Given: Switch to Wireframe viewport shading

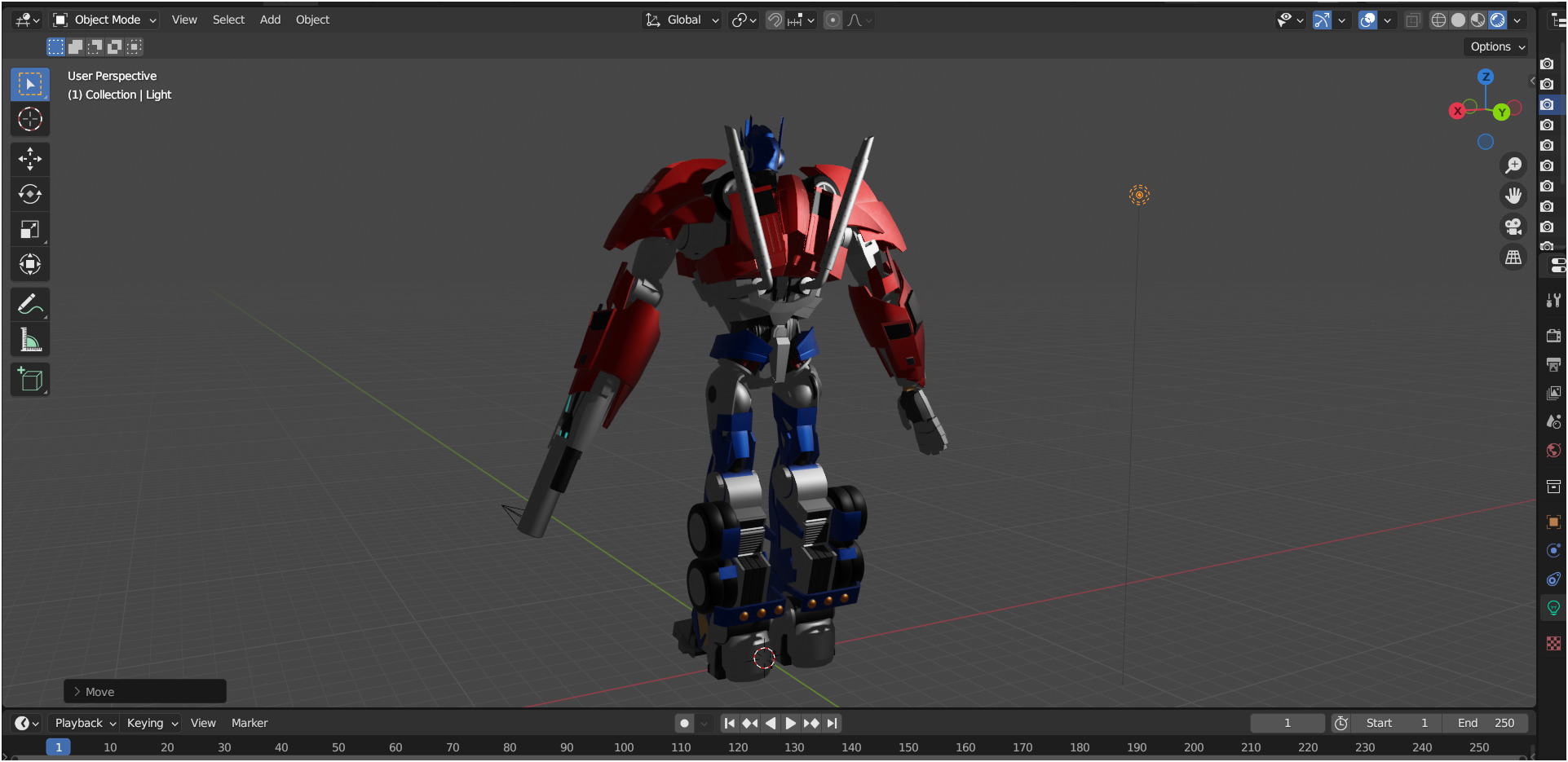Looking at the screenshot, I should tap(1439, 20).
